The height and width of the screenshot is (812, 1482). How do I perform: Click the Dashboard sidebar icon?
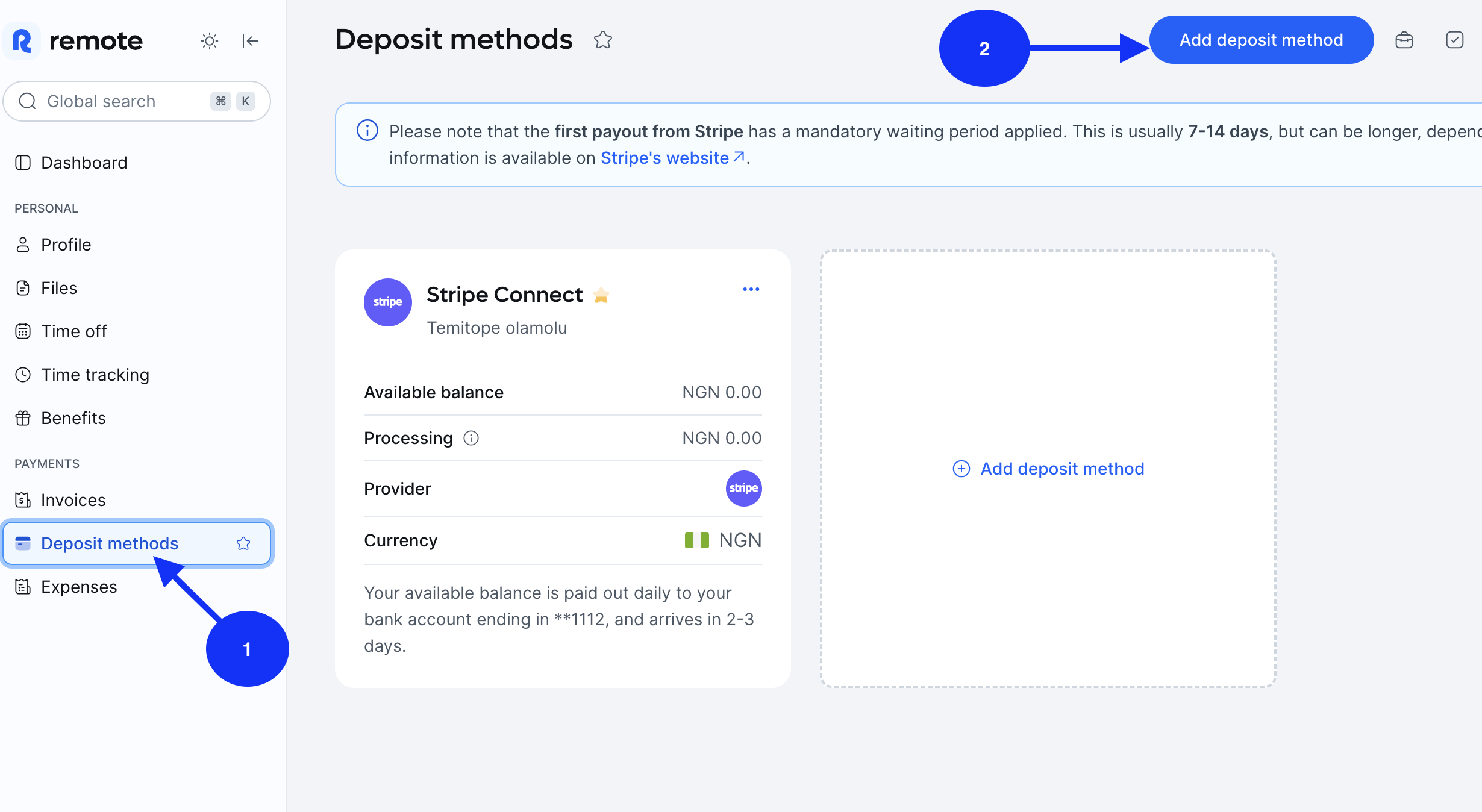(x=23, y=163)
